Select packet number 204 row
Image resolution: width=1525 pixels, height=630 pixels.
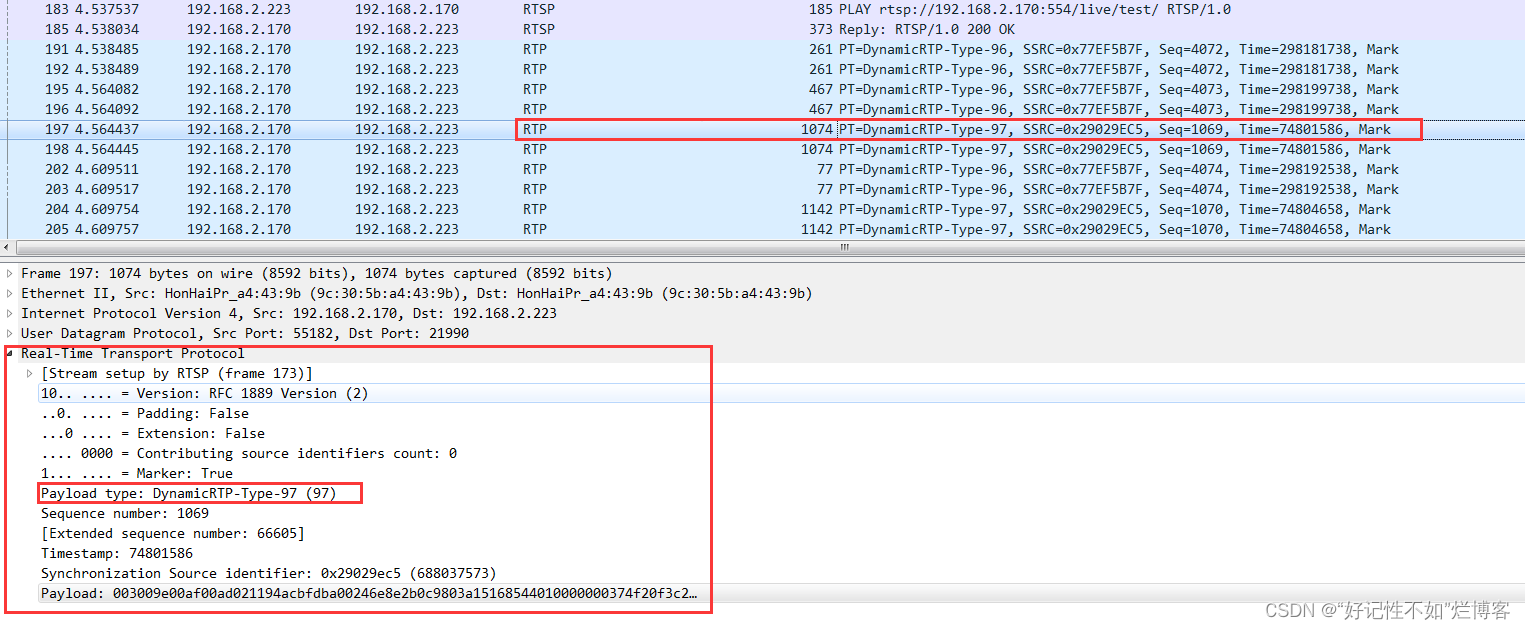[762, 209]
